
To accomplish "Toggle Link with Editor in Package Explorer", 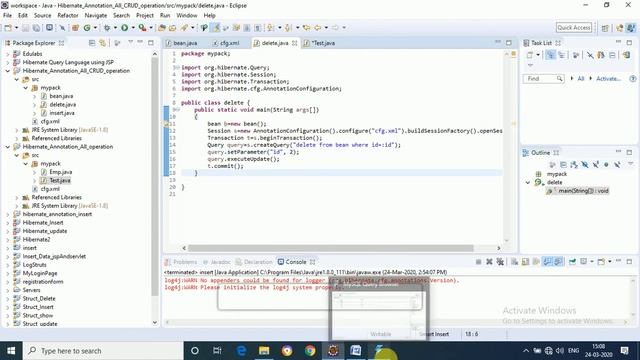I will point(102,43).
